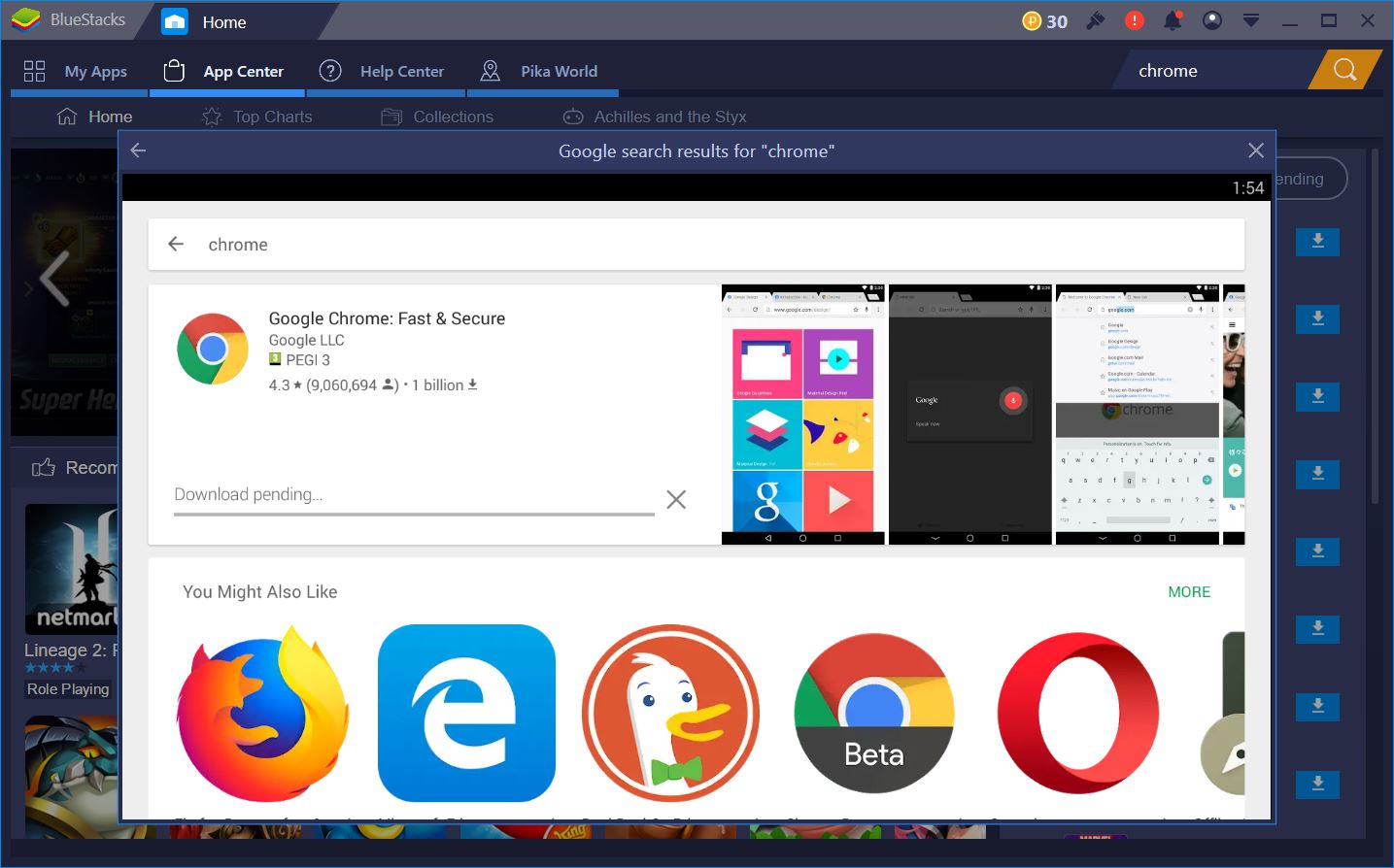Switch to App Center tab
This screenshot has height=868, width=1394.
coord(226,71)
